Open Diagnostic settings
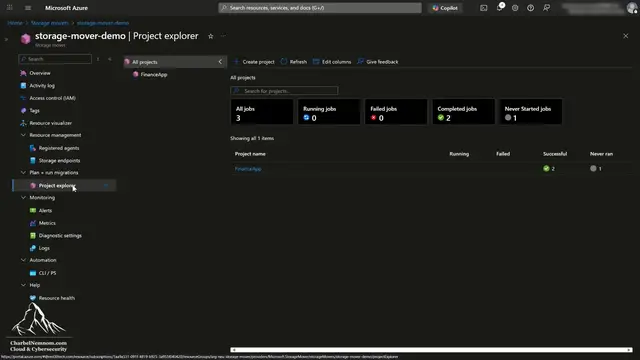The height and width of the screenshot is (360, 640). coord(60,236)
